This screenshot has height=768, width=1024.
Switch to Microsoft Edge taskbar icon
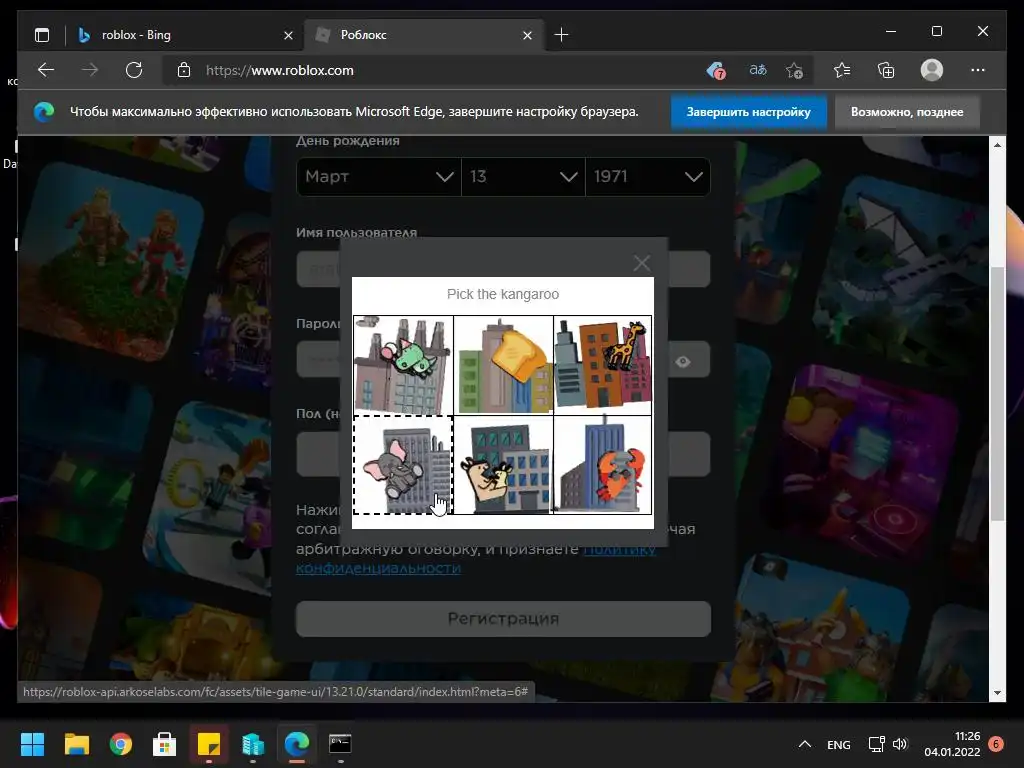point(296,744)
